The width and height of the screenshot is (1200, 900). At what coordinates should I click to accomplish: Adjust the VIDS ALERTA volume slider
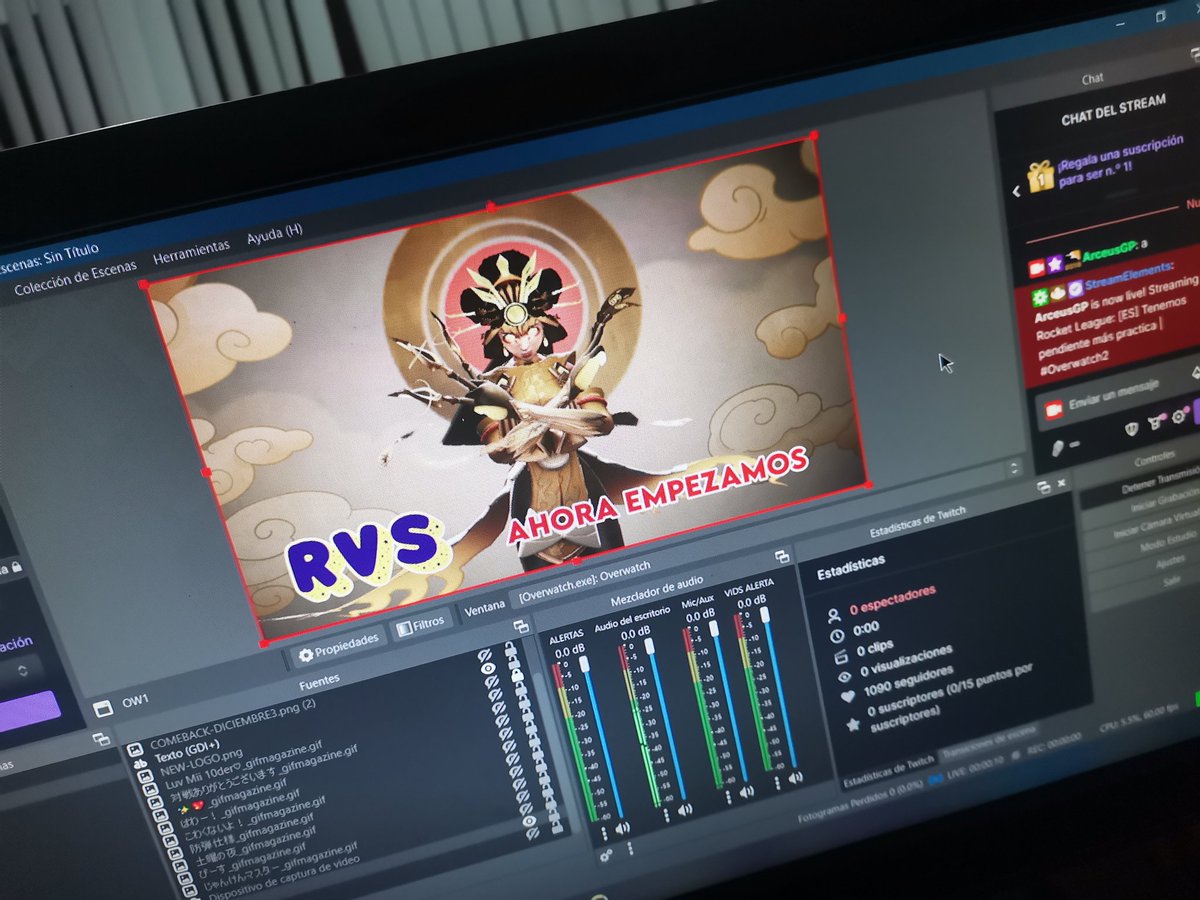[x=780, y=686]
